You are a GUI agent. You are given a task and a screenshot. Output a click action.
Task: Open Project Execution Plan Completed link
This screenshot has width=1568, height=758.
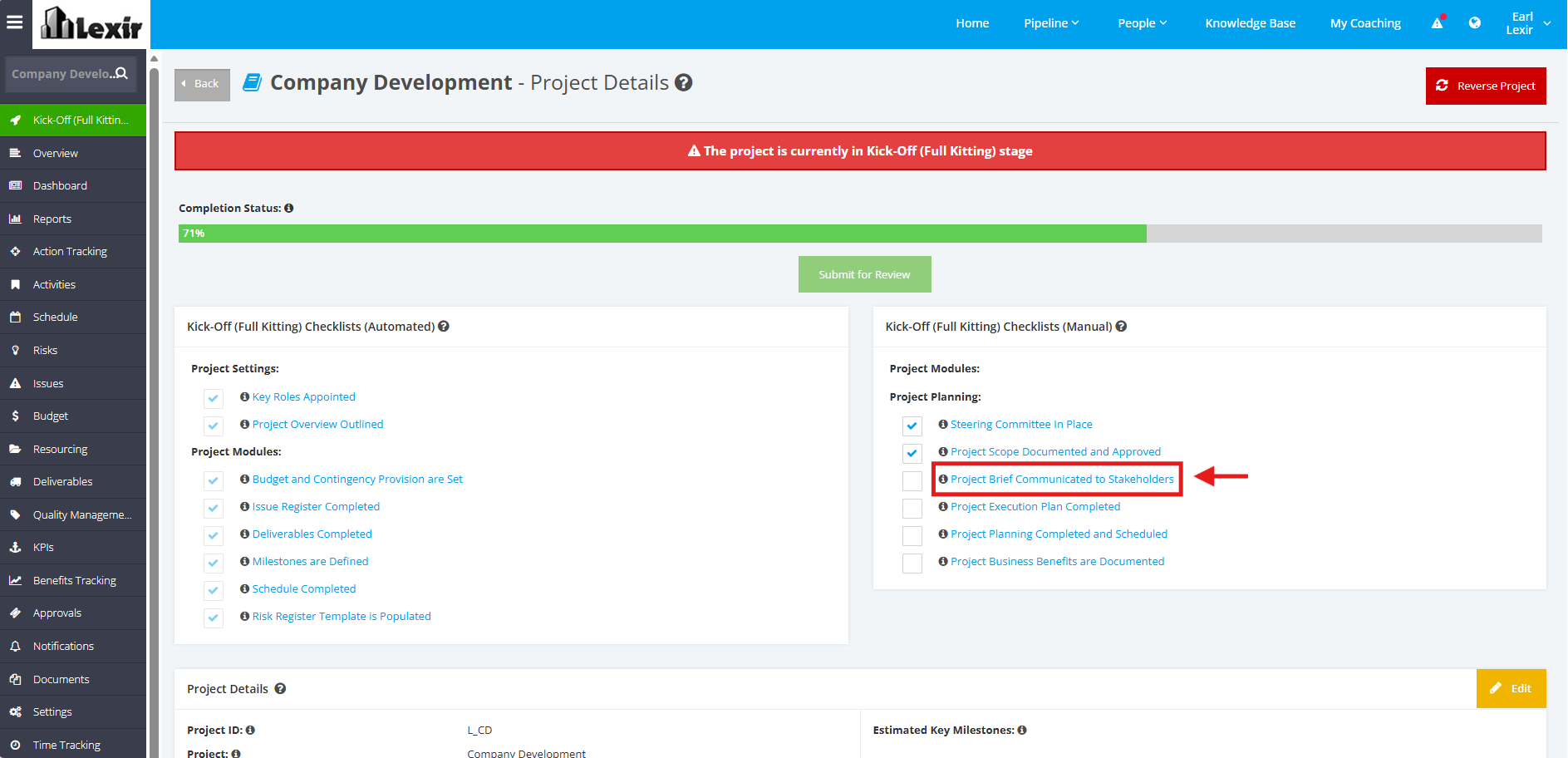point(1035,506)
